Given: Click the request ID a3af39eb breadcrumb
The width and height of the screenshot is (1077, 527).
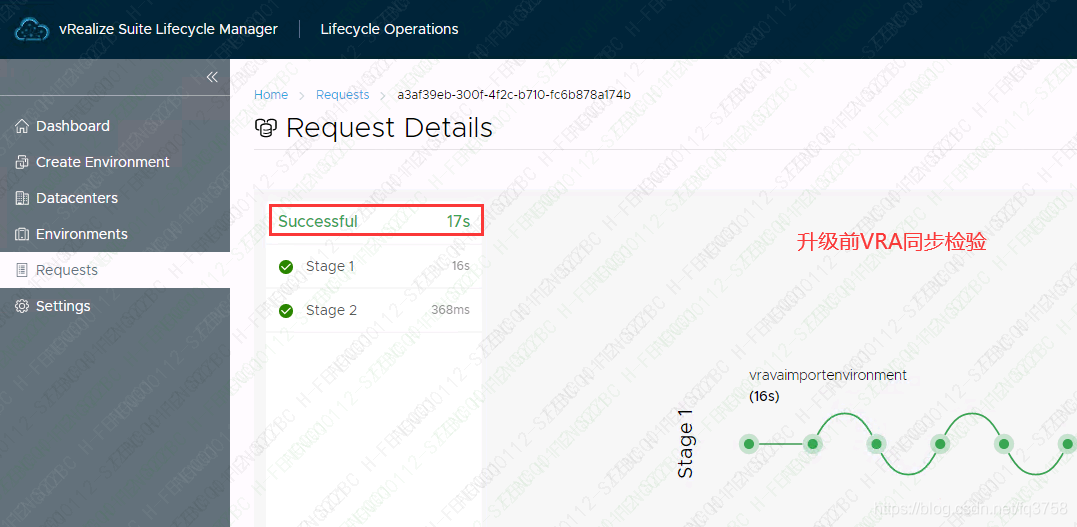Looking at the screenshot, I should (x=514, y=95).
